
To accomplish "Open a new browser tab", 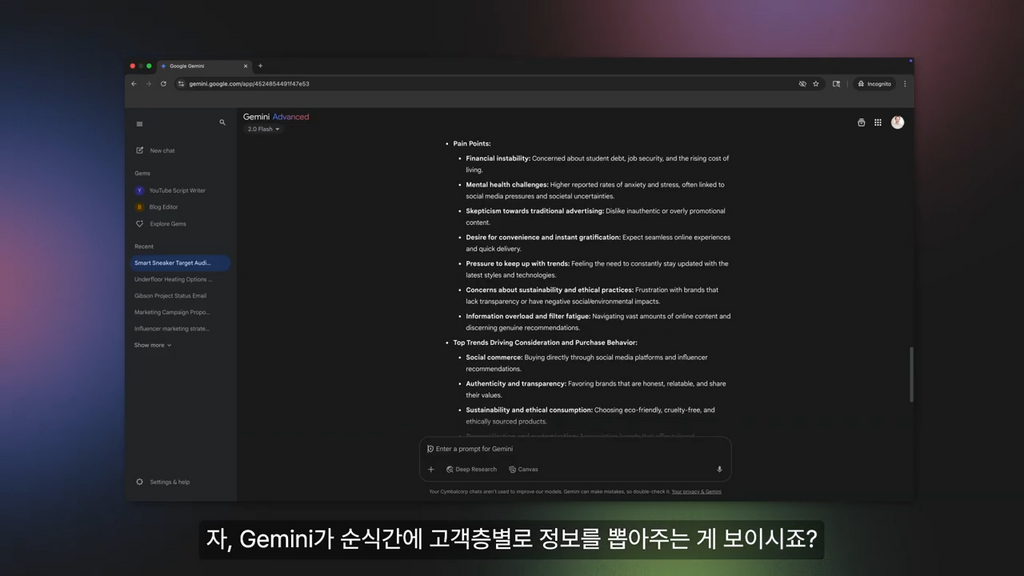I will pos(260,66).
